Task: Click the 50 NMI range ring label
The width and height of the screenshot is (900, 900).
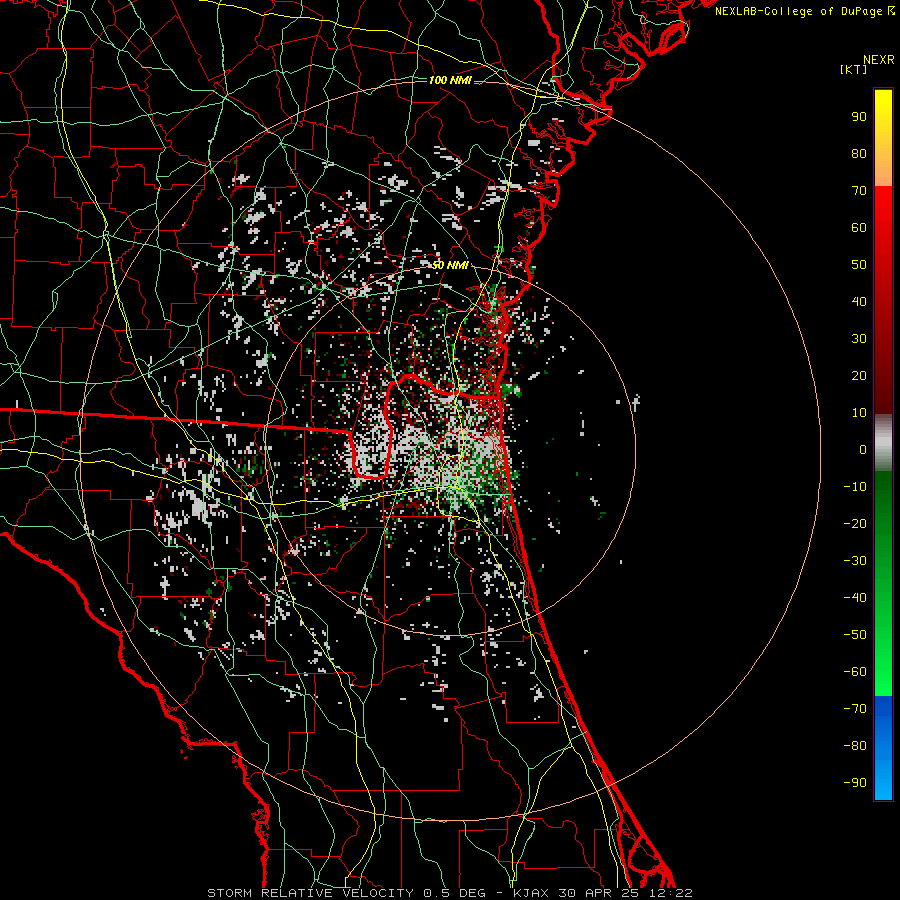Action: (450, 265)
